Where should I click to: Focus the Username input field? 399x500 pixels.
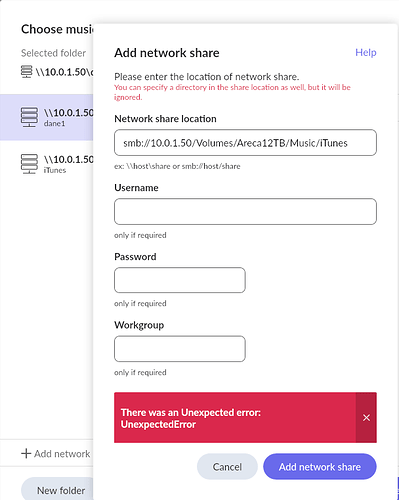pyautogui.click(x=245, y=211)
